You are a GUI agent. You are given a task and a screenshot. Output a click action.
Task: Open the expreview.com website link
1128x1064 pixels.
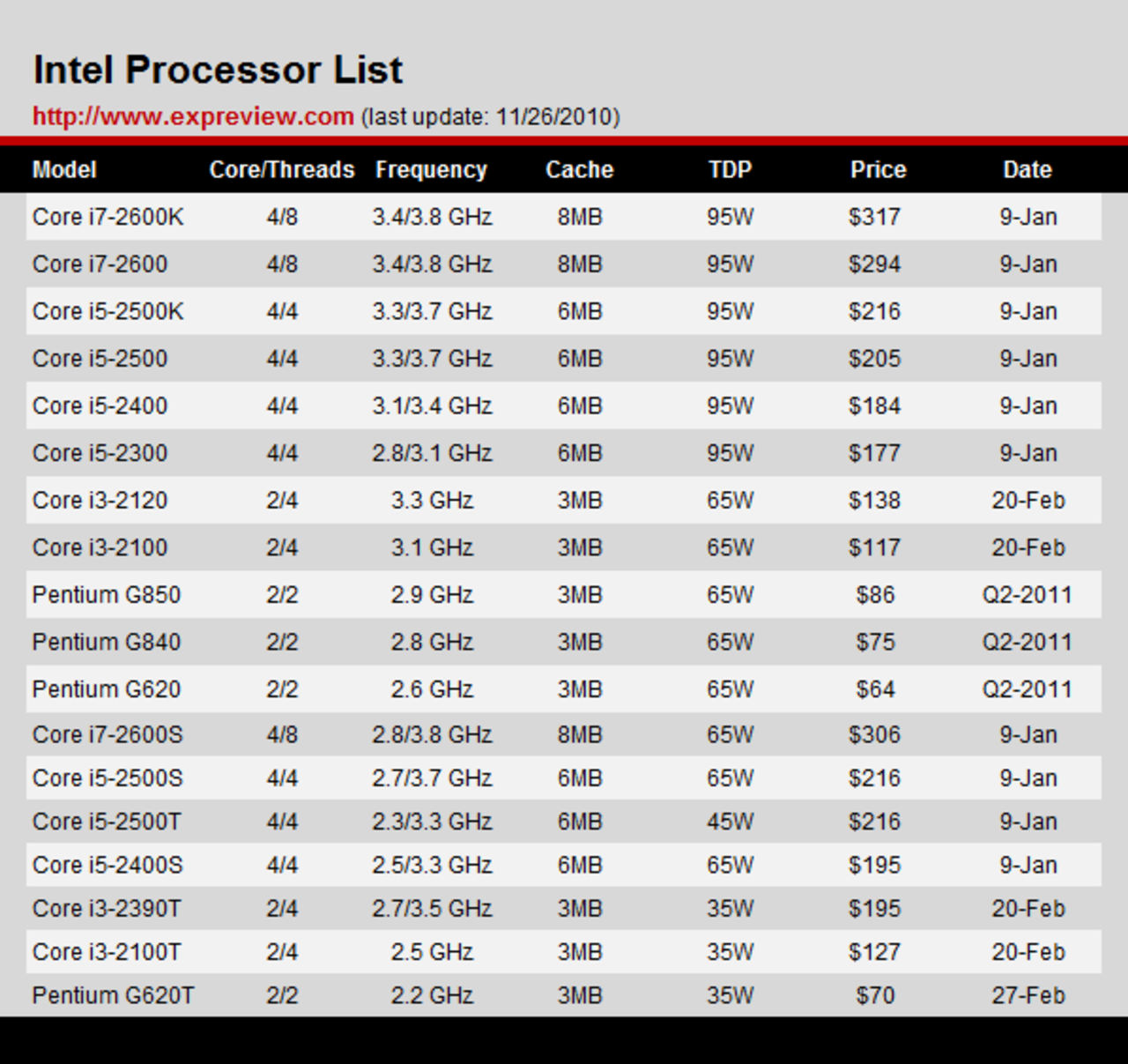[x=193, y=116]
